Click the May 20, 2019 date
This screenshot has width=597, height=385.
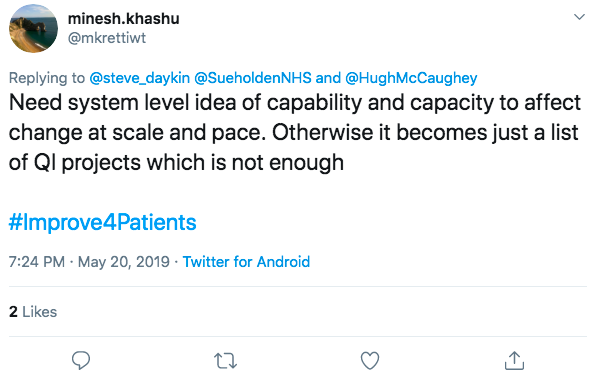click(124, 262)
